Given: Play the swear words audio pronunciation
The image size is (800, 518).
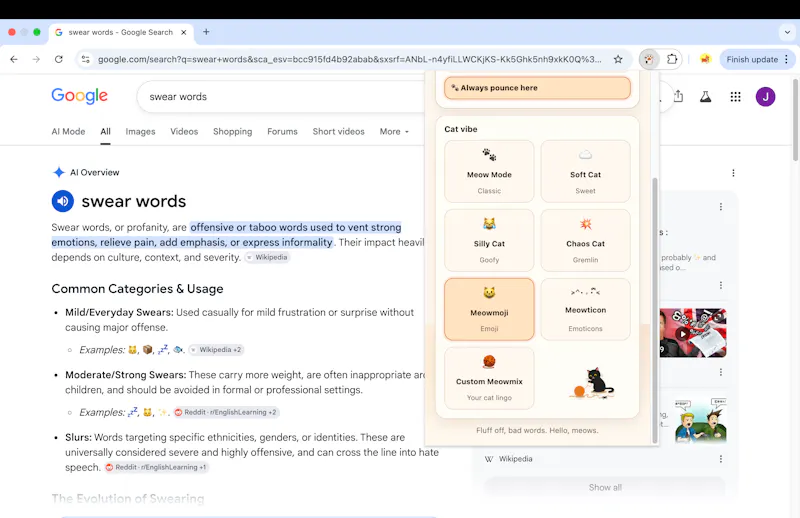Looking at the screenshot, I should (x=63, y=201).
